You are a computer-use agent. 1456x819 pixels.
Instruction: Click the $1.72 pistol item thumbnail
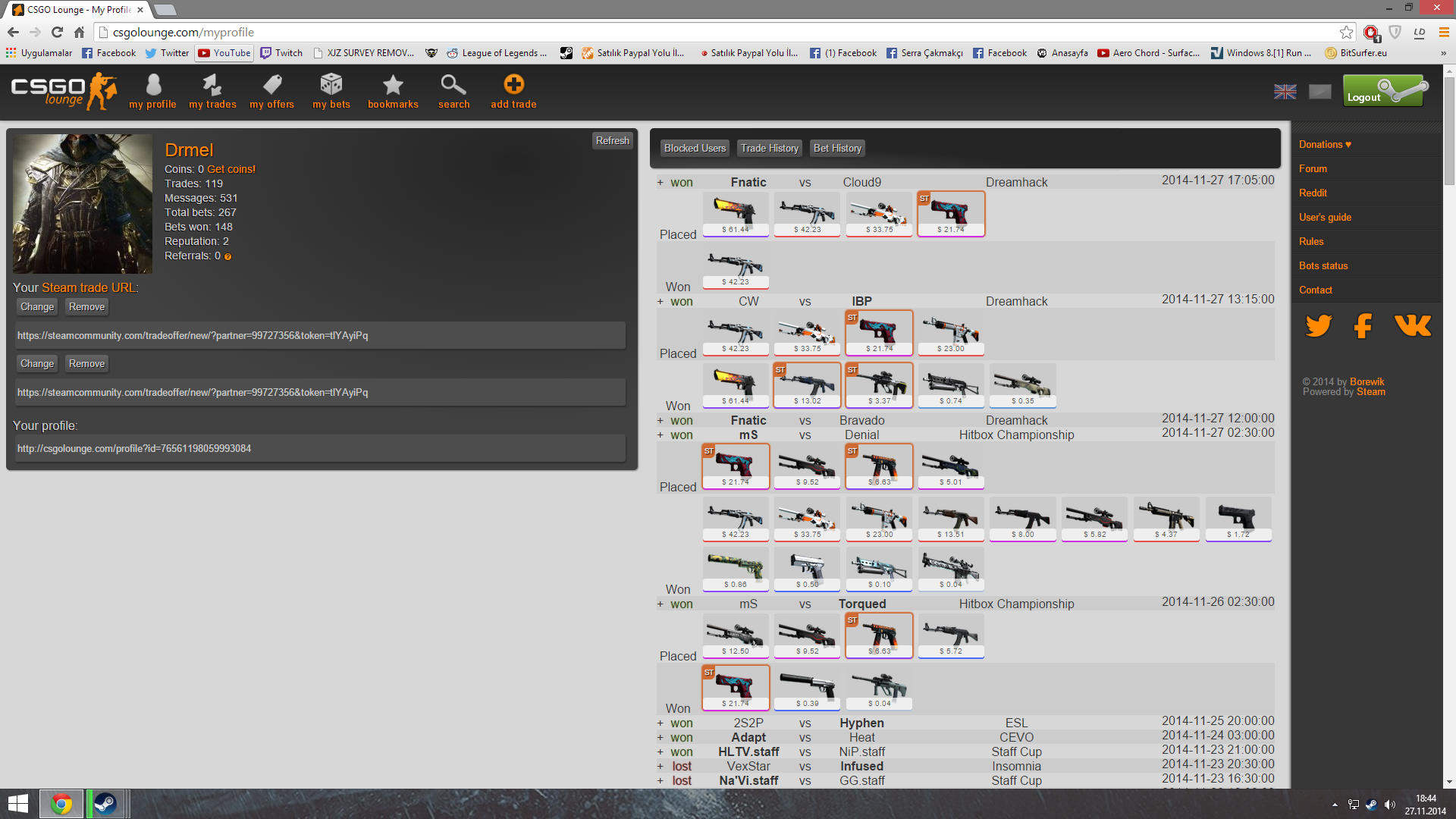1238,519
